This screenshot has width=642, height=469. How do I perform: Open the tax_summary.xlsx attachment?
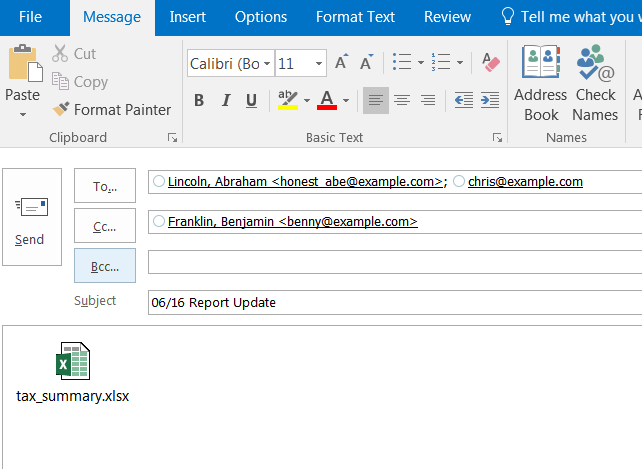[x=73, y=372]
